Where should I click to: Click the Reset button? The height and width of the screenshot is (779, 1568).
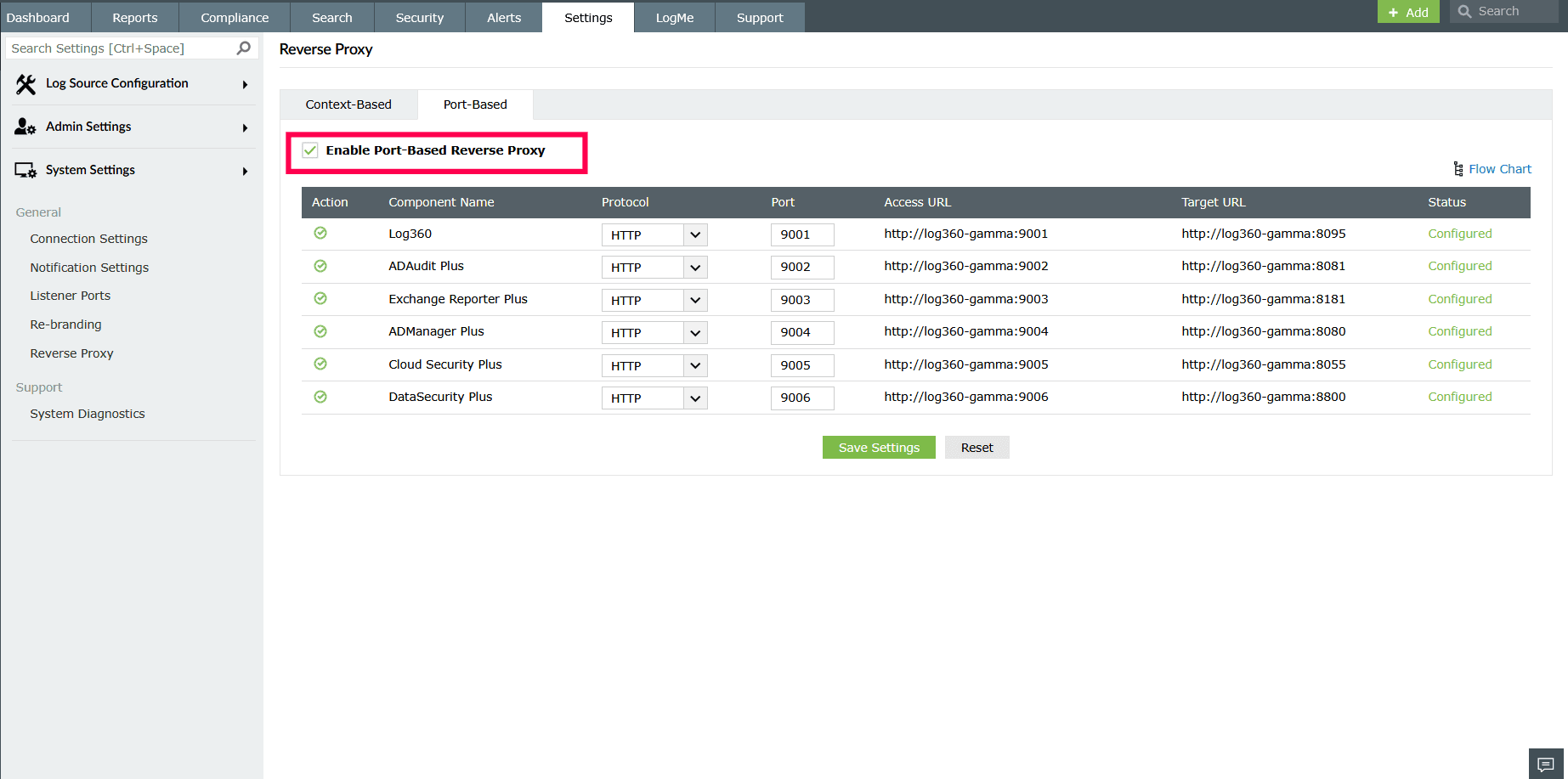coord(977,448)
